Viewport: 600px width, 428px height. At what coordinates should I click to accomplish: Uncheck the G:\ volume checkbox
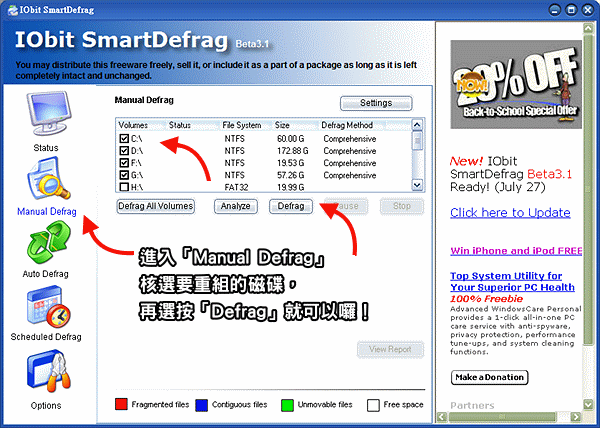(x=124, y=175)
